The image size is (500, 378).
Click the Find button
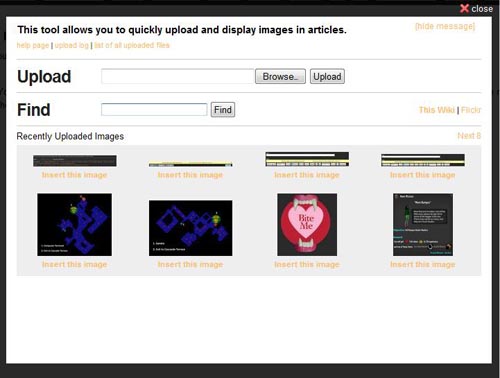pyautogui.click(x=223, y=110)
